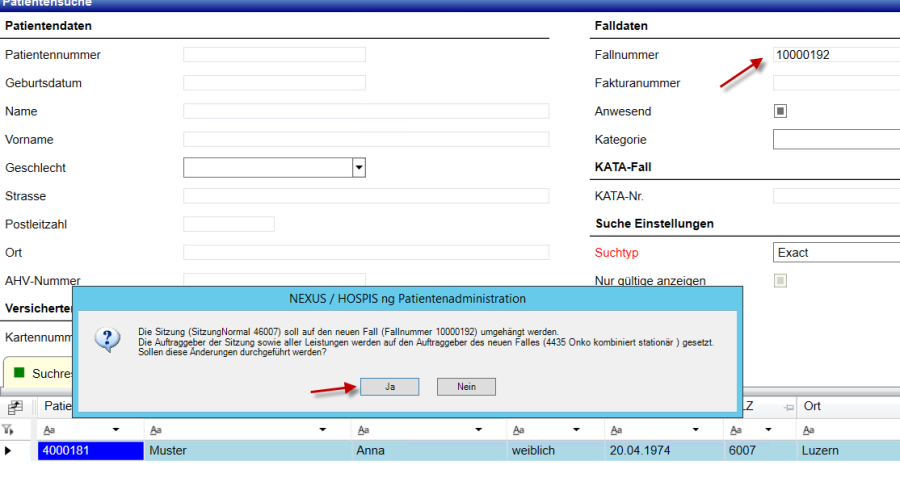
Task: Click the Fallnummer field containing 10000192
Action: point(836,55)
